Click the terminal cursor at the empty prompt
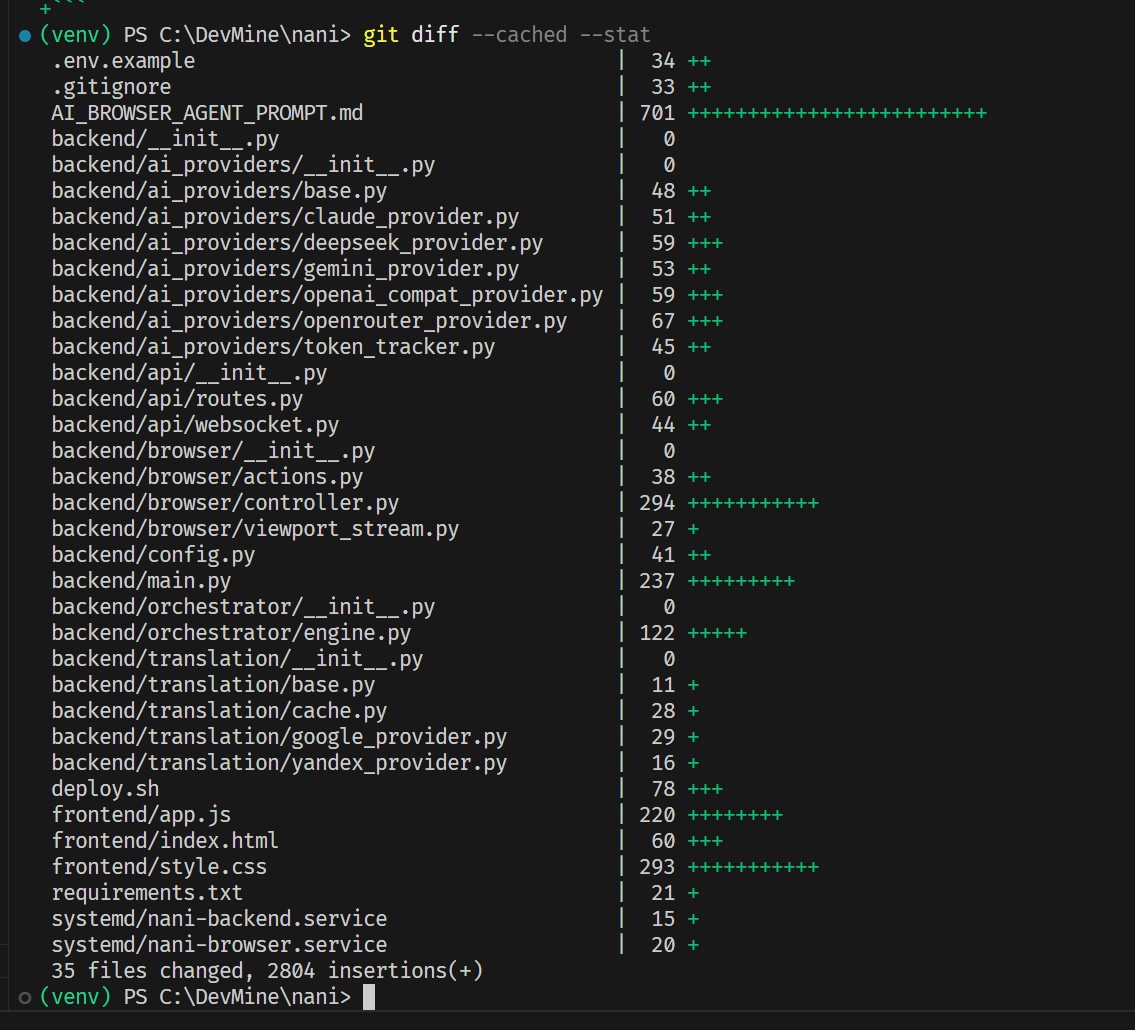1135x1030 pixels. coord(369,997)
